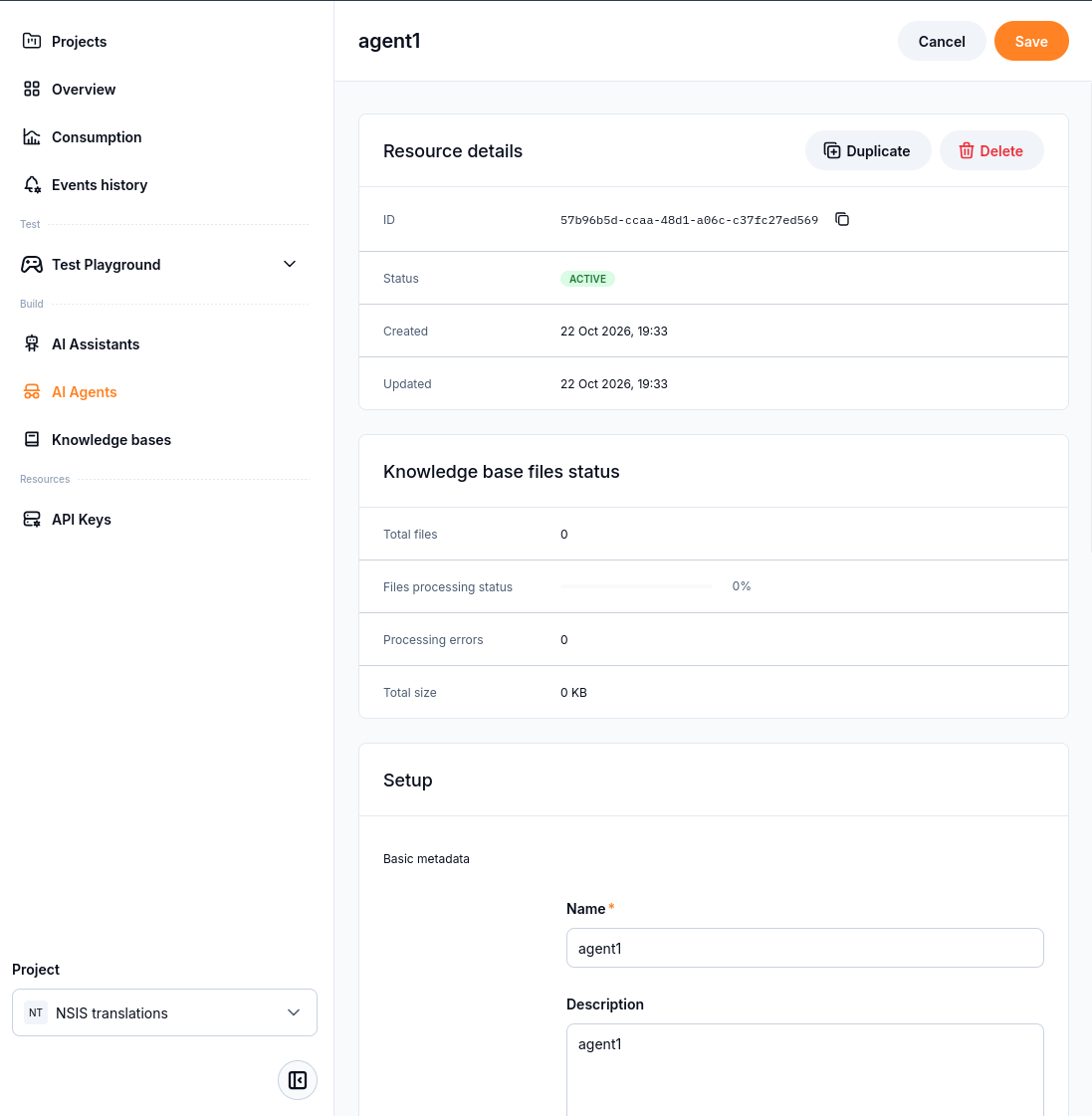Open Knowledge bases section
This screenshot has height=1116, width=1092.
111,440
